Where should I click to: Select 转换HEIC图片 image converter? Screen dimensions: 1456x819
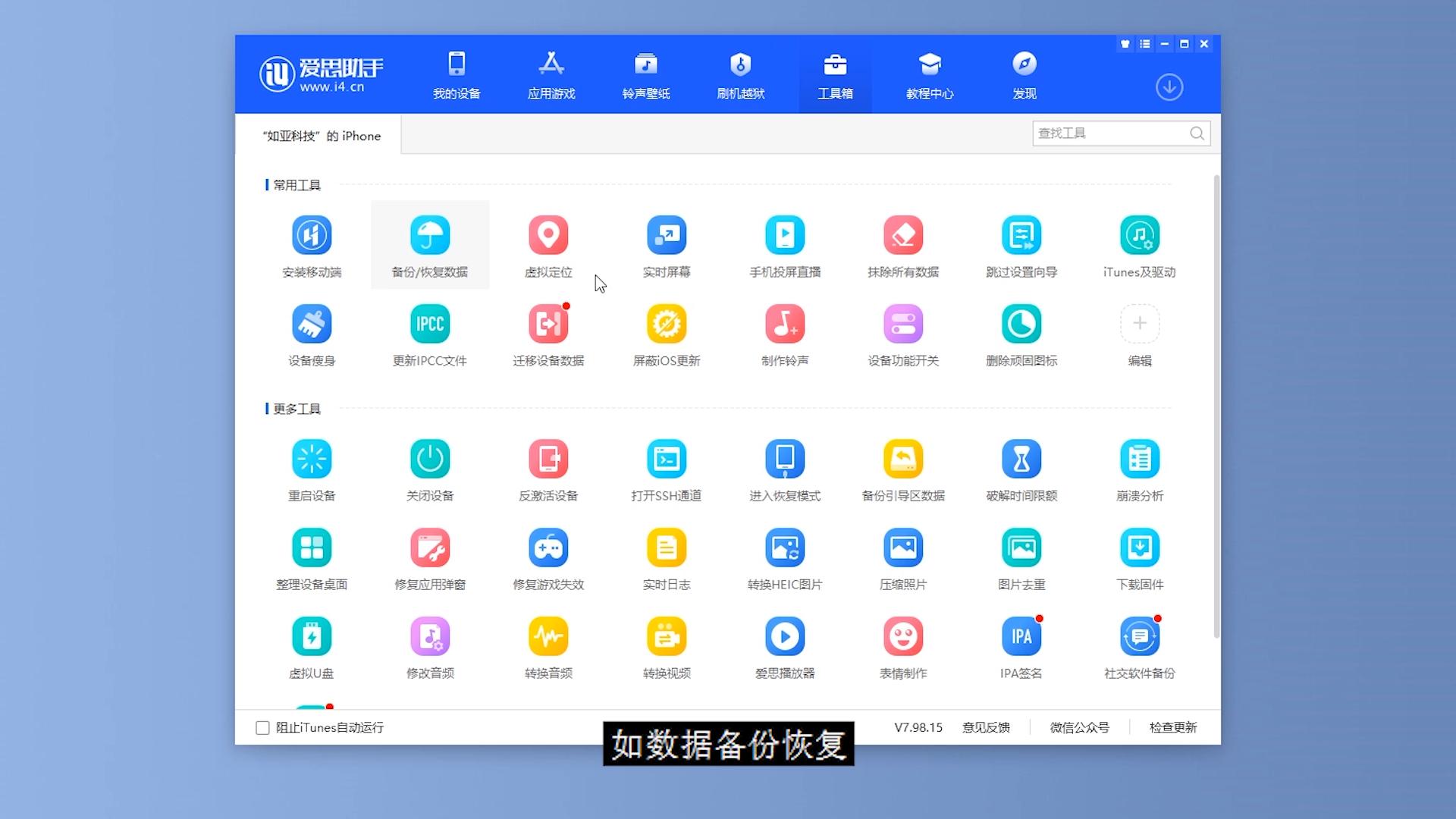[x=785, y=558]
